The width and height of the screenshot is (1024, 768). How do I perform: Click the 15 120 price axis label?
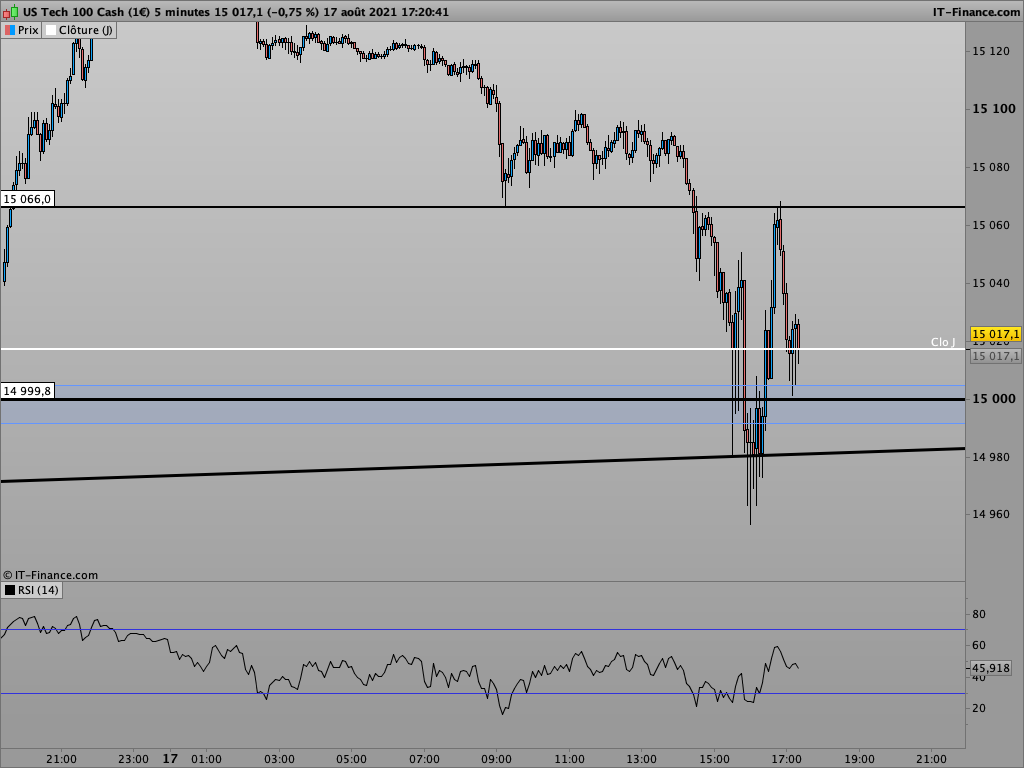pos(991,52)
